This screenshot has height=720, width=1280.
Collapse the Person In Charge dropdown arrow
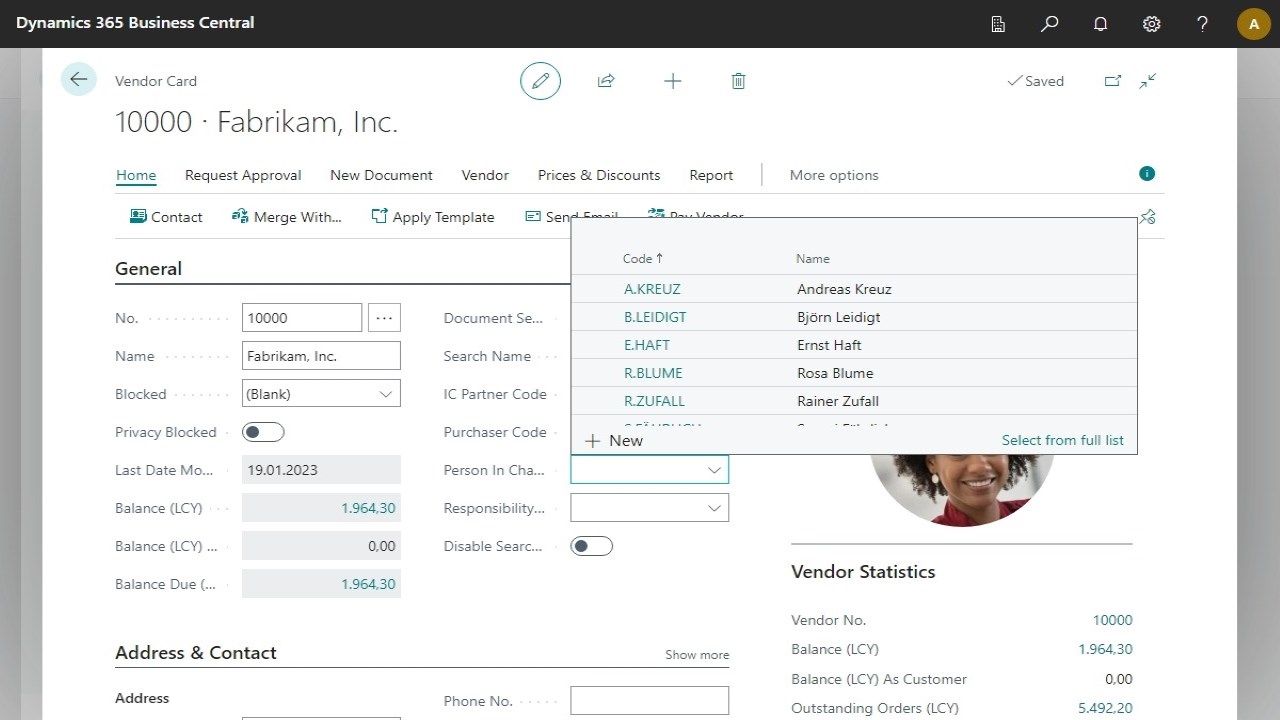714,469
